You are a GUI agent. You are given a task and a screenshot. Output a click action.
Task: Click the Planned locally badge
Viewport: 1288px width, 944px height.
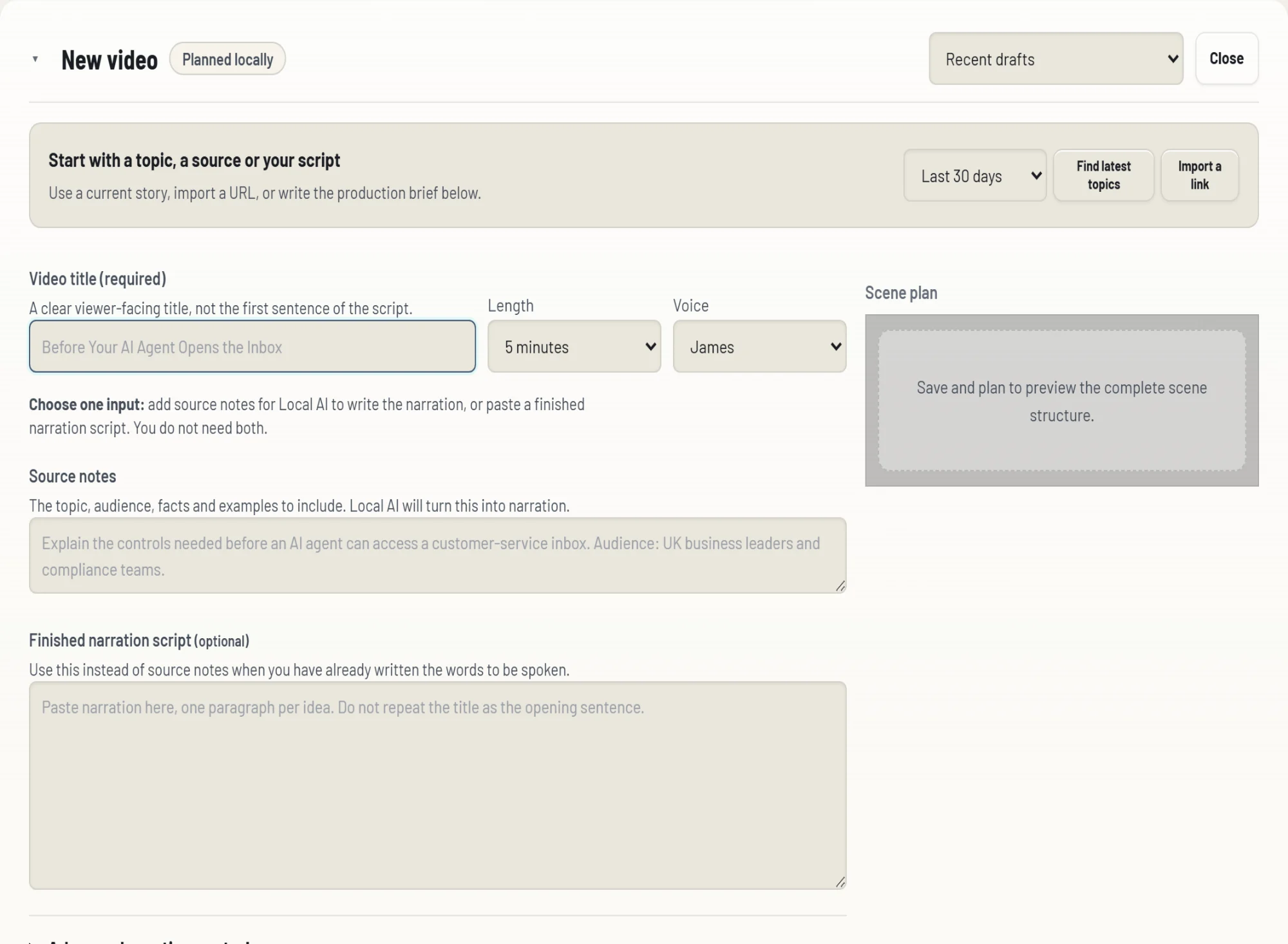click(227, 59)
